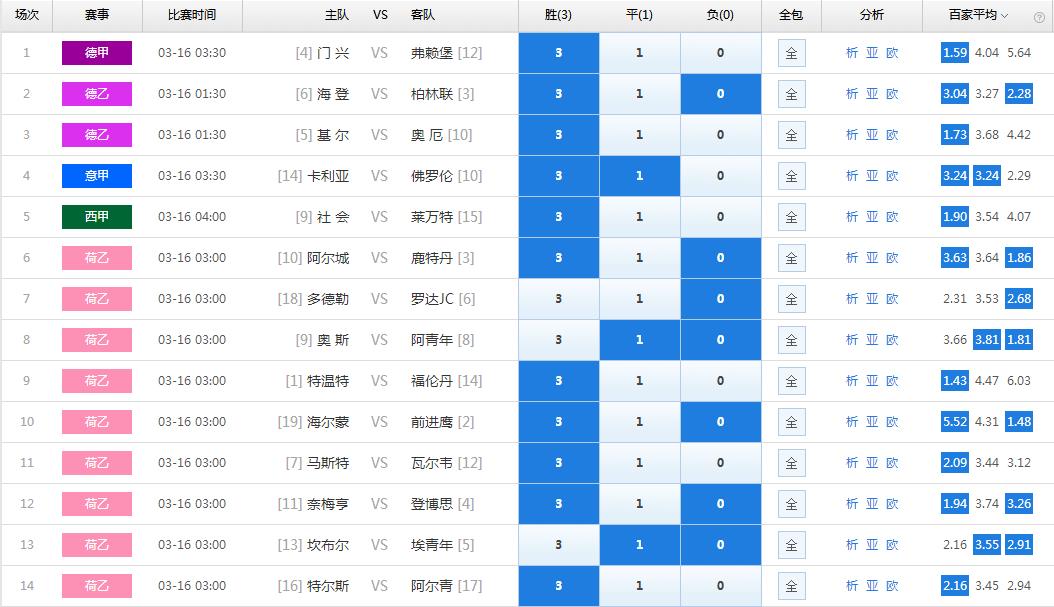Click the 全包 column header
1054x607 pixels.
(790, 15)
